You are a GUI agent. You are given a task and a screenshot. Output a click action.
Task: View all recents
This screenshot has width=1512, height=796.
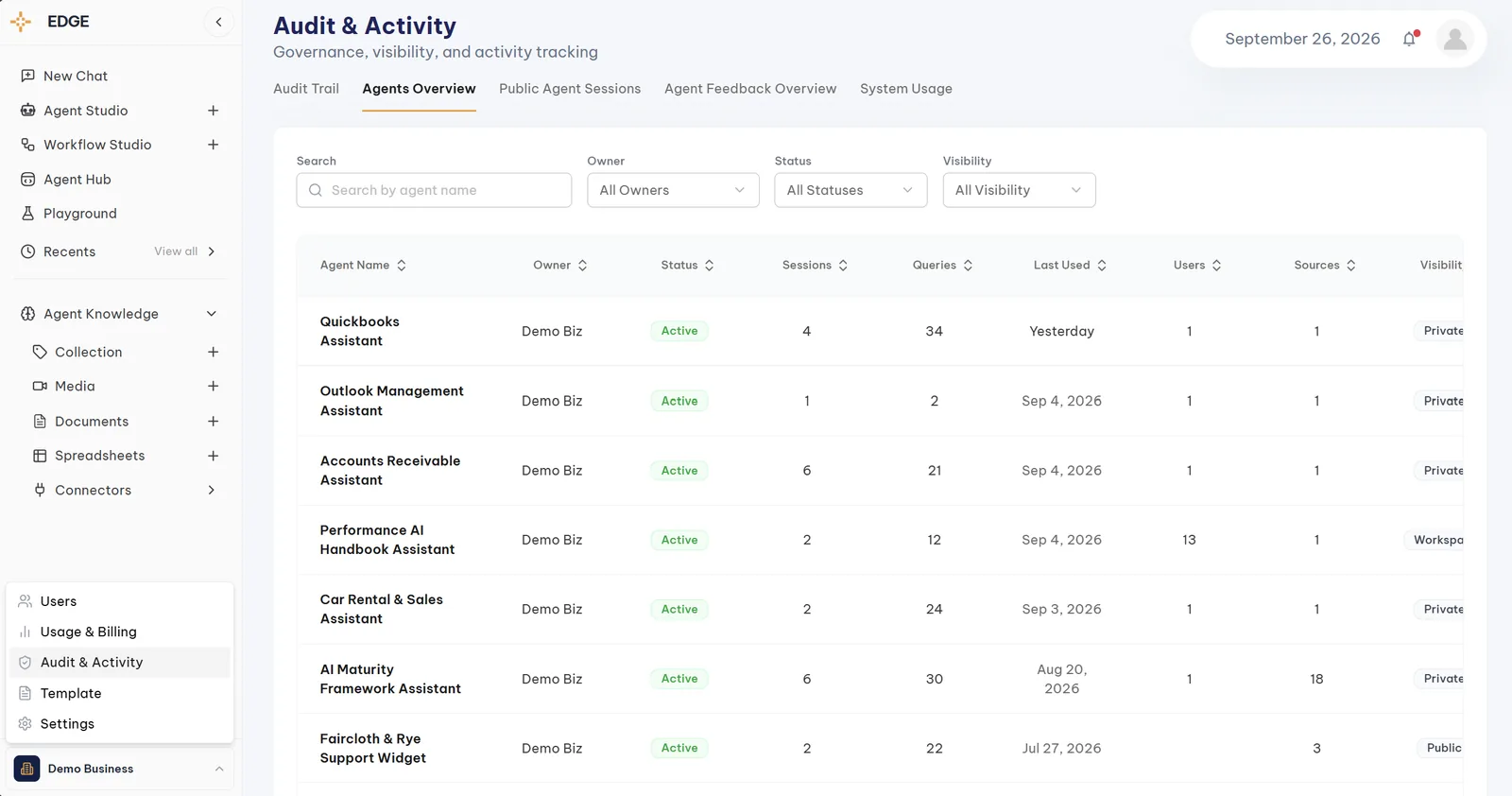[x=185, y=251]
